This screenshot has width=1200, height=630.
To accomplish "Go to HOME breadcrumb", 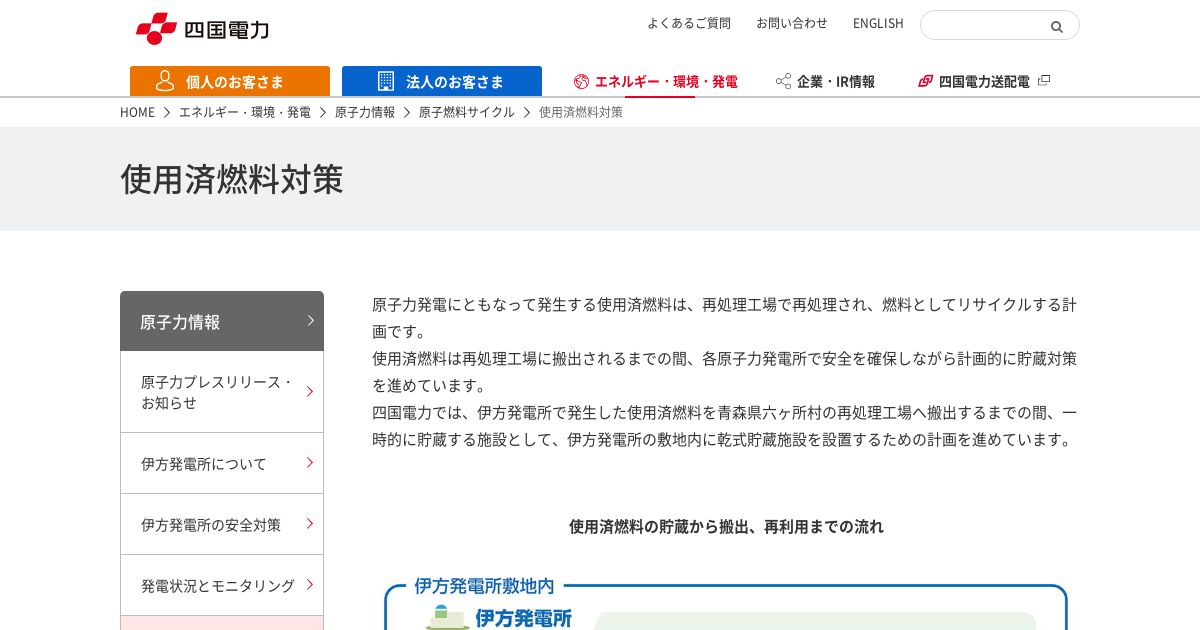I will tap(137, 112).
